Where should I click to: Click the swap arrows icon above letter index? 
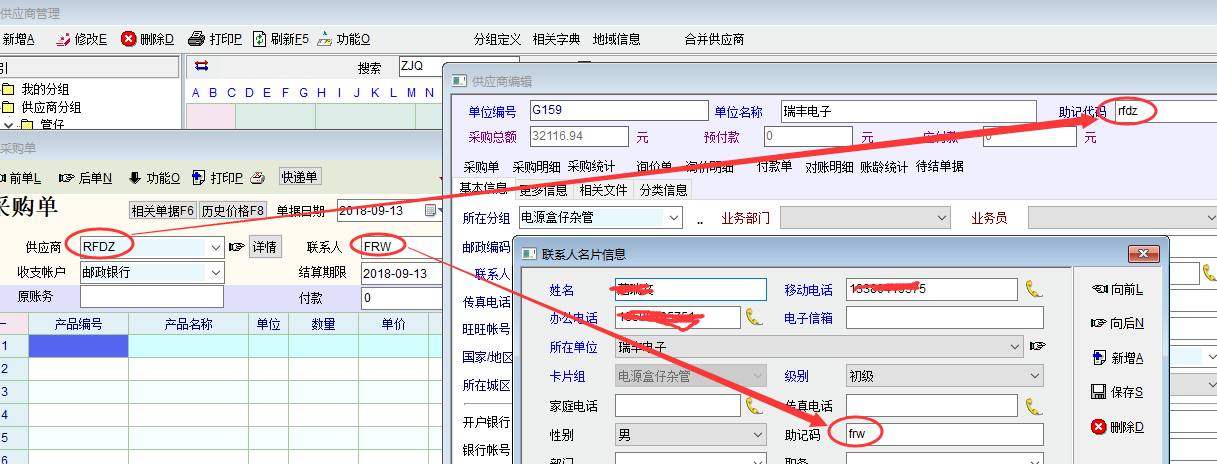click(x=201, y=66)
